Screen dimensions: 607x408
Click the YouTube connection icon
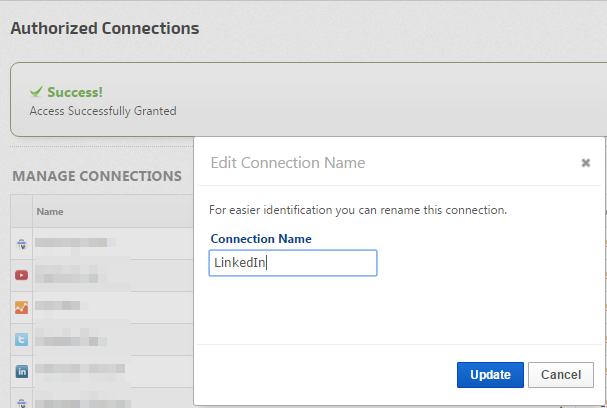tap(21, 275)
